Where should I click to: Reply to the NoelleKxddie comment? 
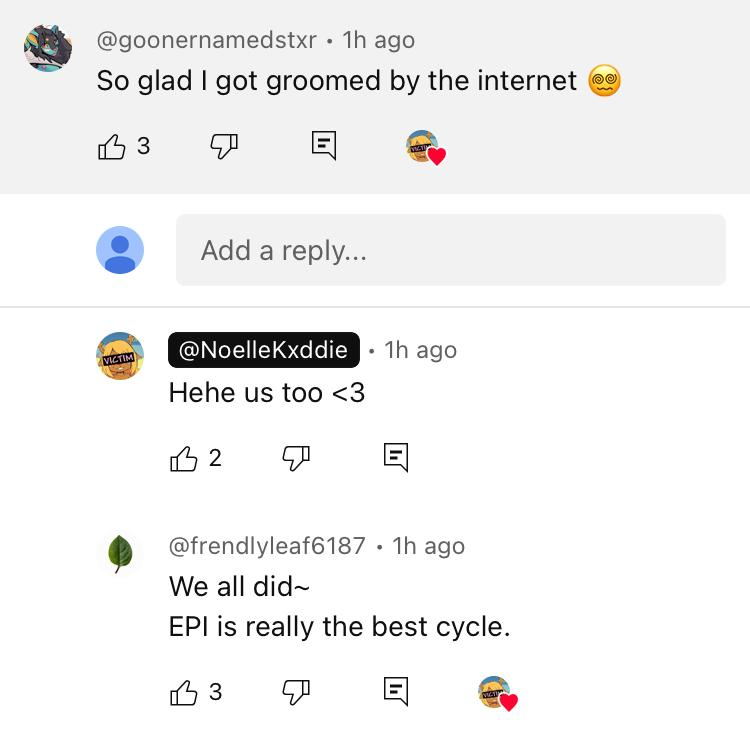[x=396, y=458]
